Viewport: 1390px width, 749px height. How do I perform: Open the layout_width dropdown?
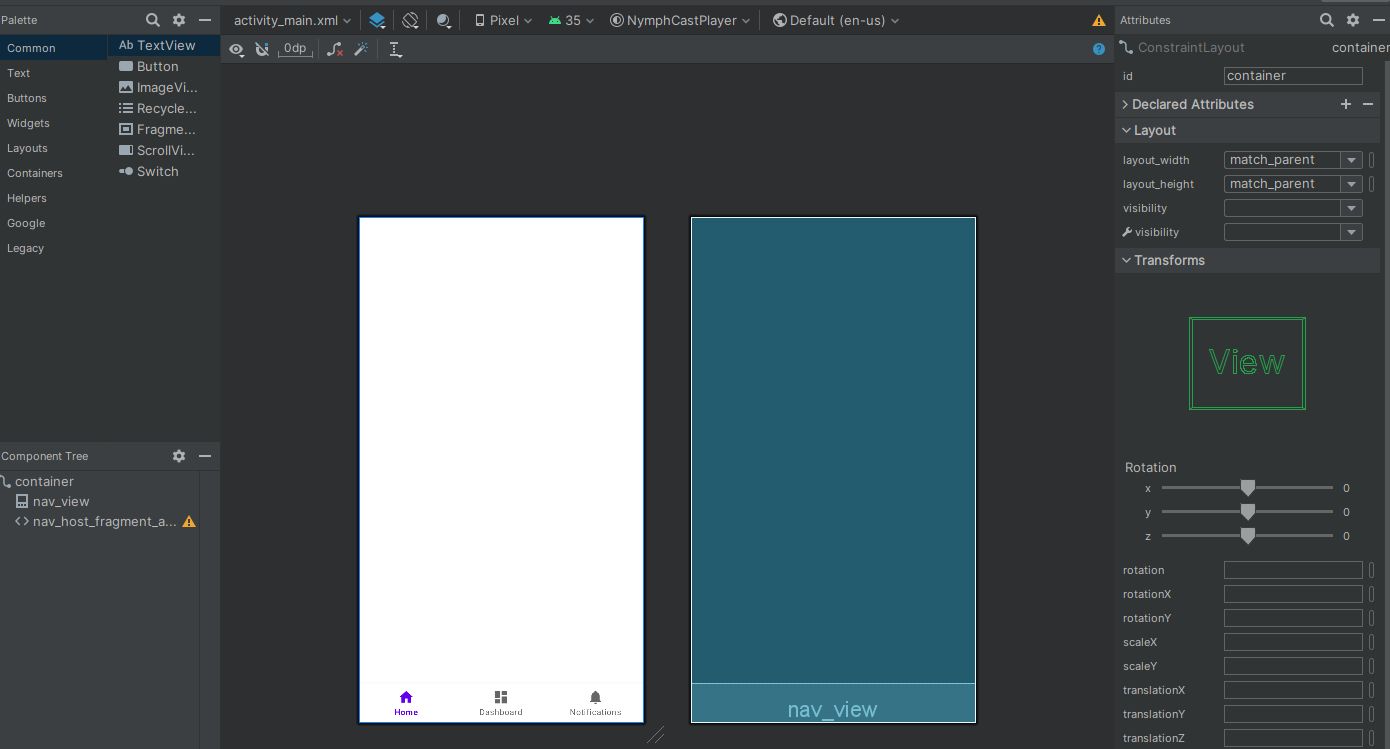tap(1352, 160)
